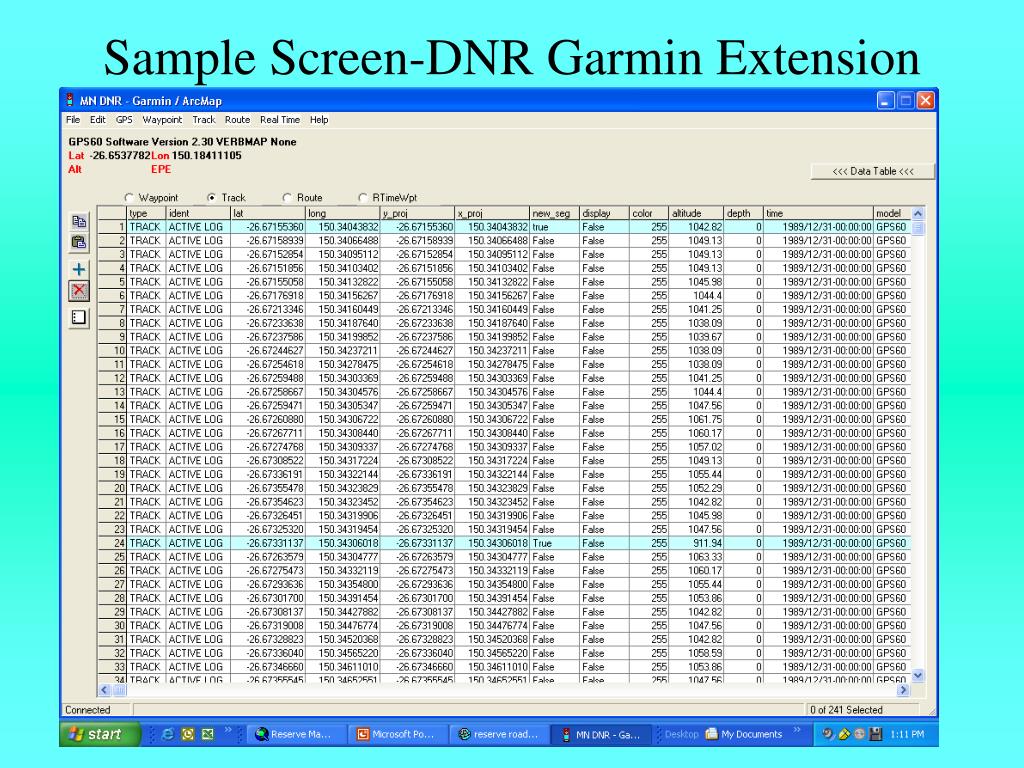Select the Track radio button

point(212,197)
